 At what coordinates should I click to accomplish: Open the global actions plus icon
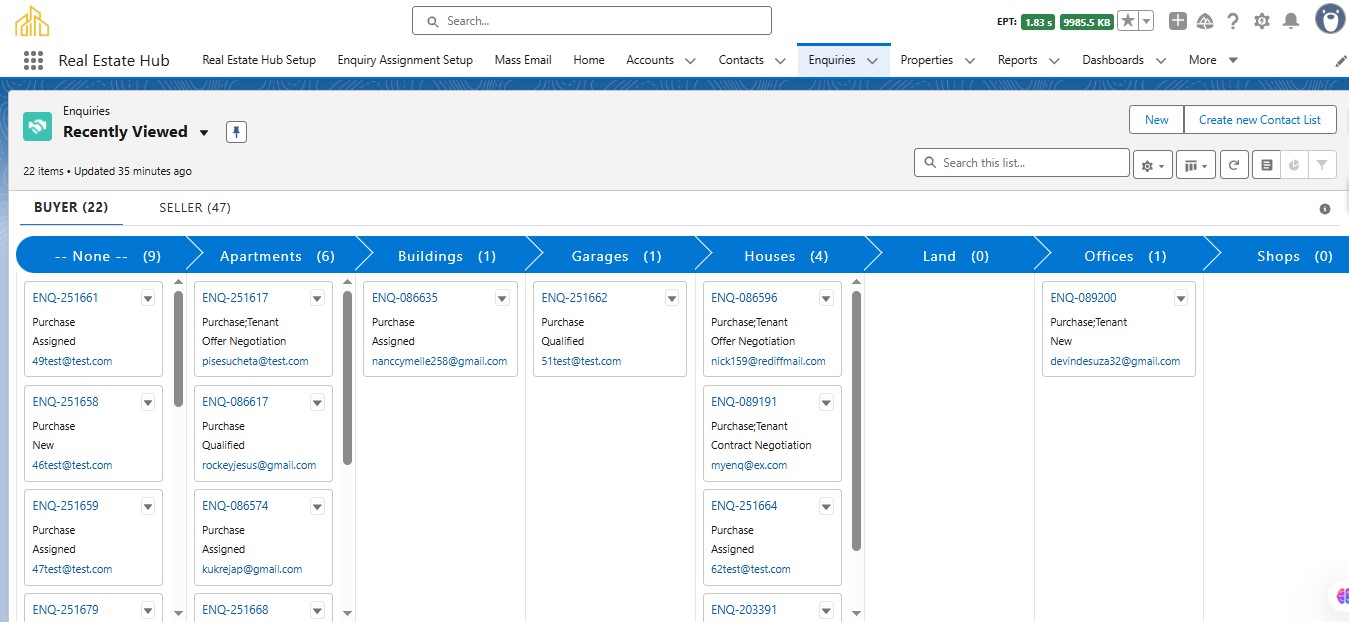click(x=1178, y=21)
